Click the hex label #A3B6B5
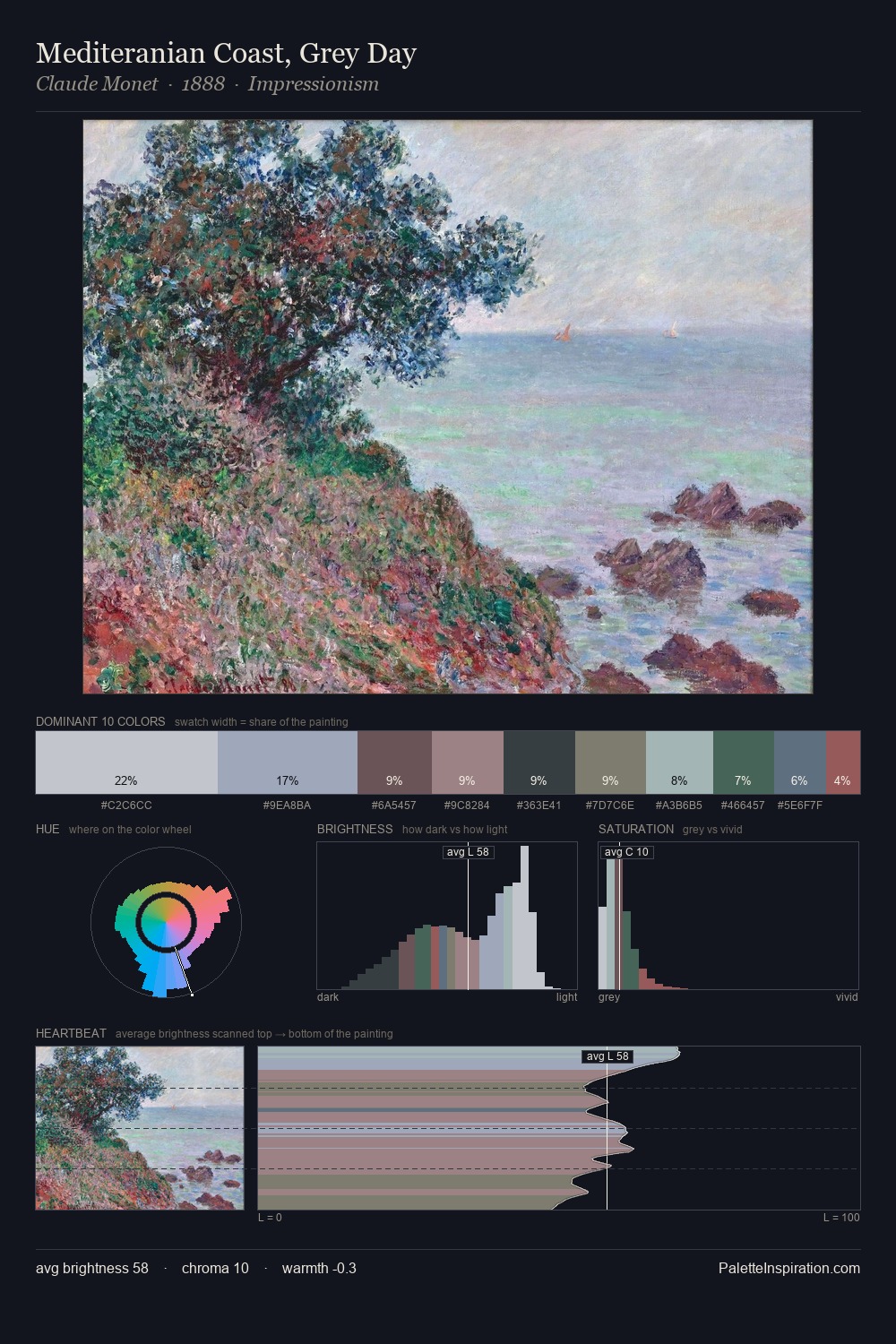Image resolution: width=896 pixels, height=1344 pixels. (679, 806)
